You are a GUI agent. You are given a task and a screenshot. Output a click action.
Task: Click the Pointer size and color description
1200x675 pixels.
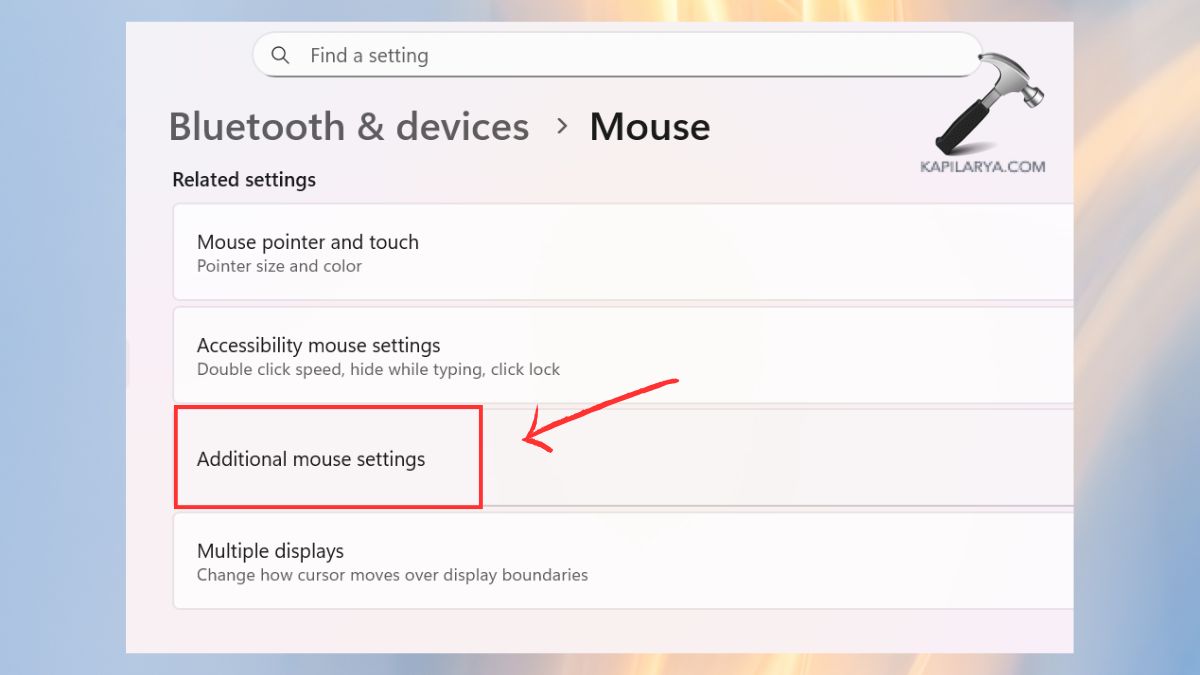click(278, 266)
